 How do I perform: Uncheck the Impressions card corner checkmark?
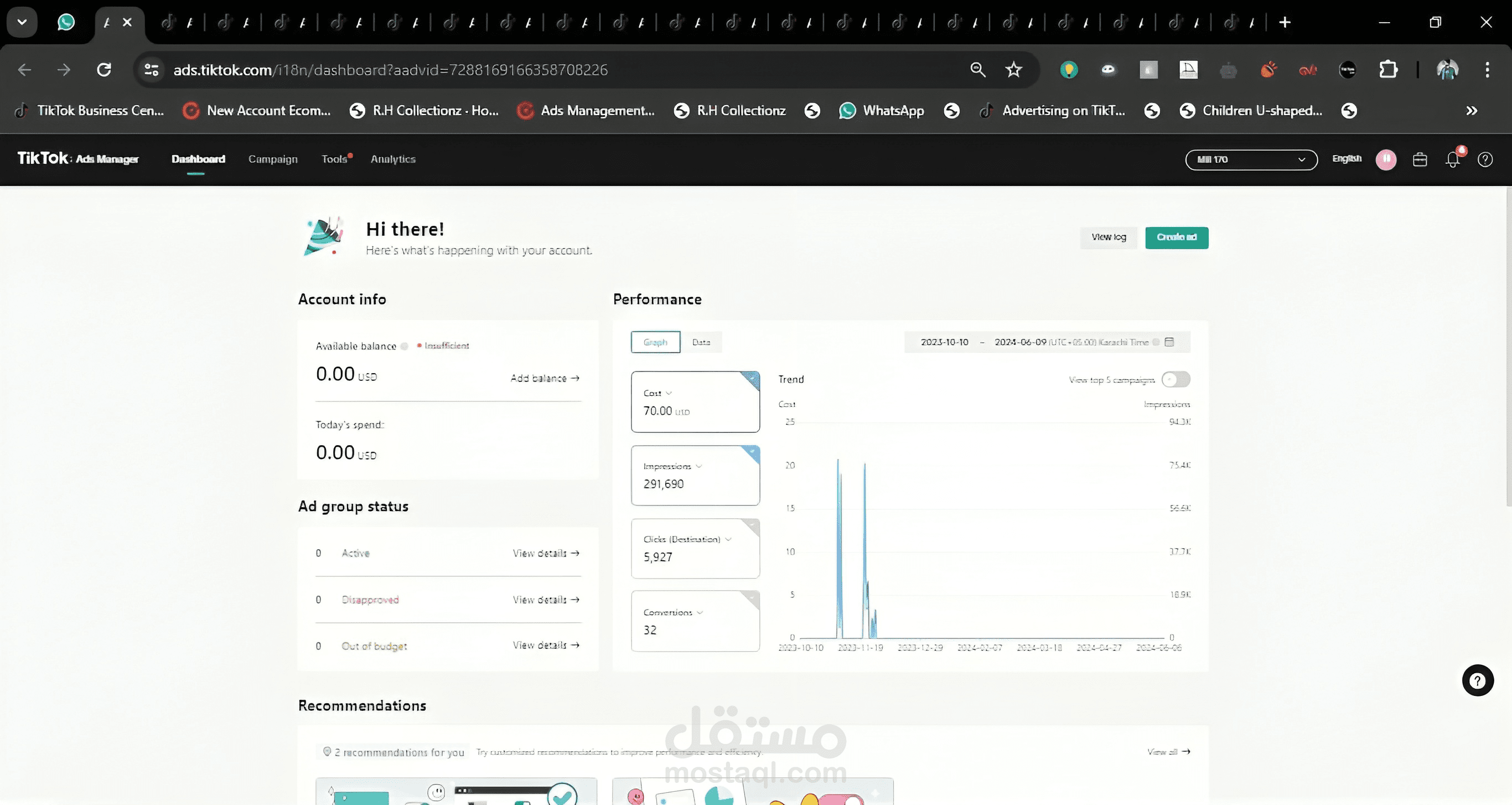point(752,454)
